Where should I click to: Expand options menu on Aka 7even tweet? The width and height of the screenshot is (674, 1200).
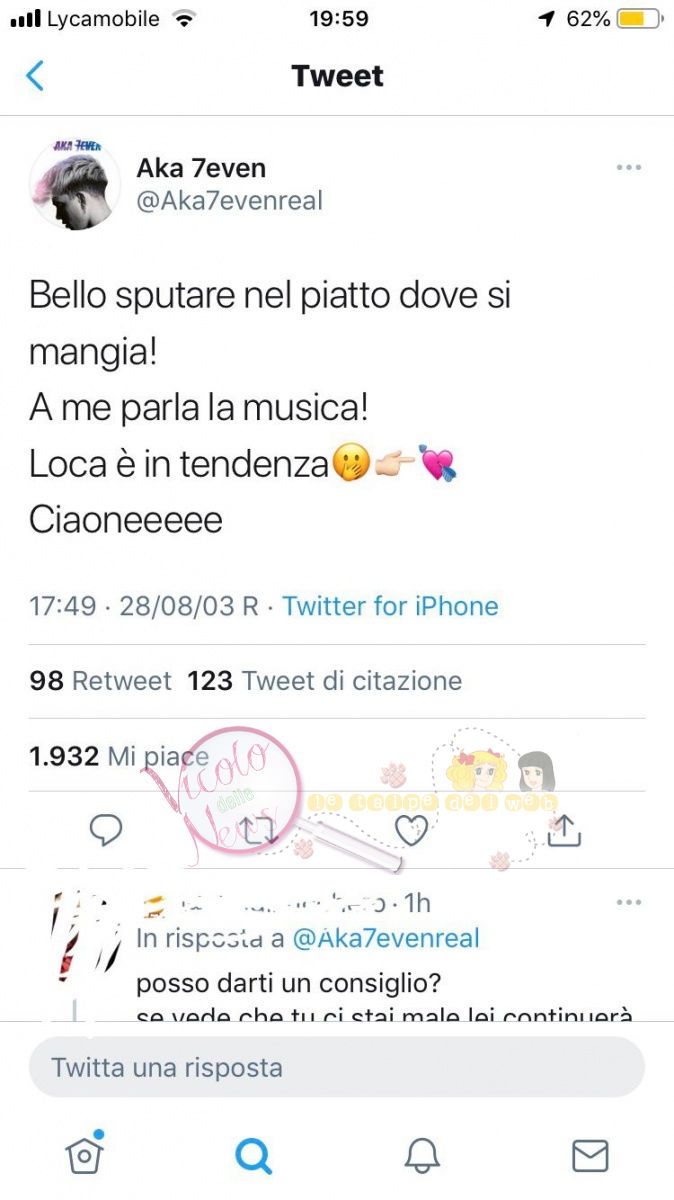pos(628,167)
